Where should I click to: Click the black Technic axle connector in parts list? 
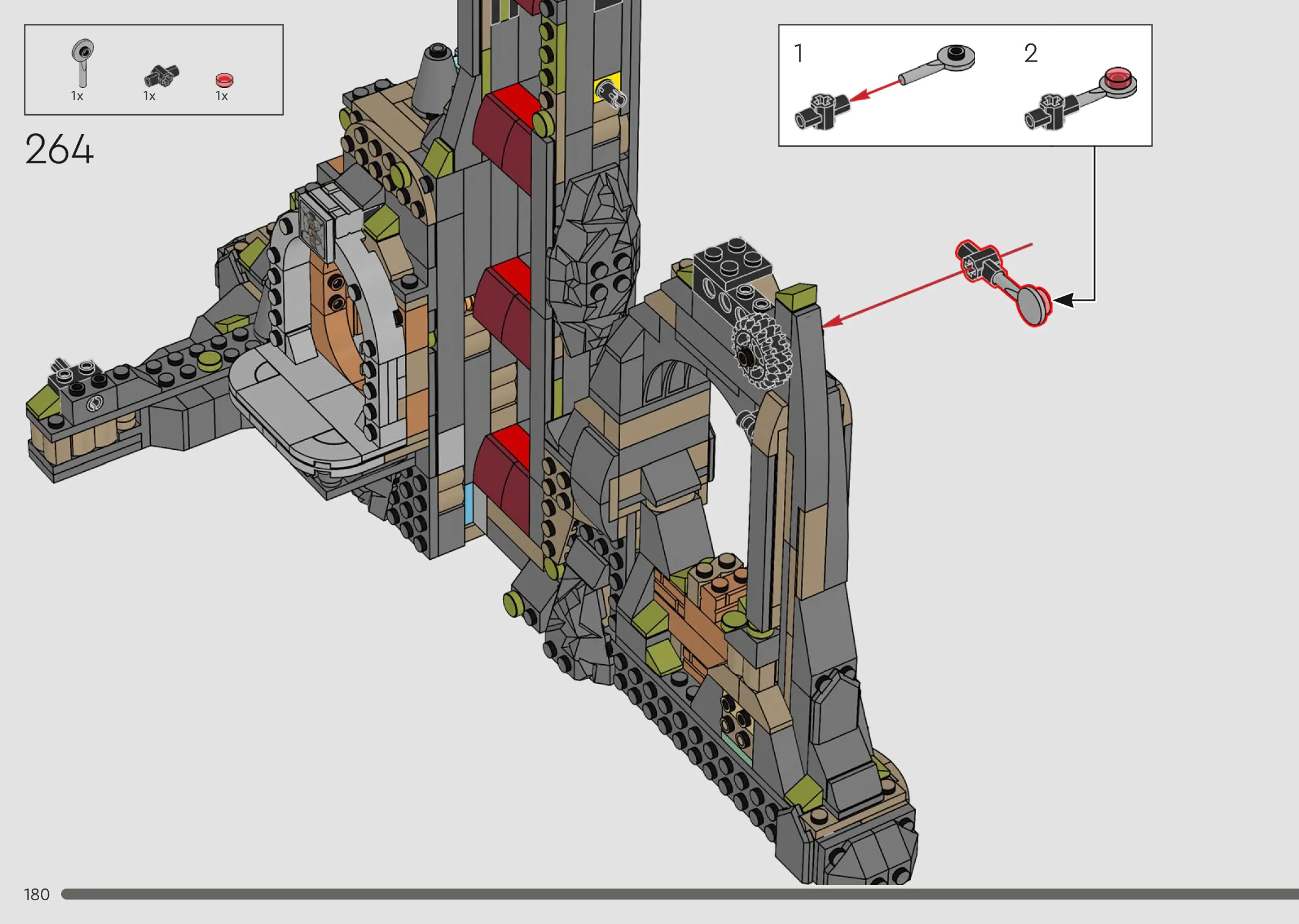pyautogui.click(x=161, y=76)
